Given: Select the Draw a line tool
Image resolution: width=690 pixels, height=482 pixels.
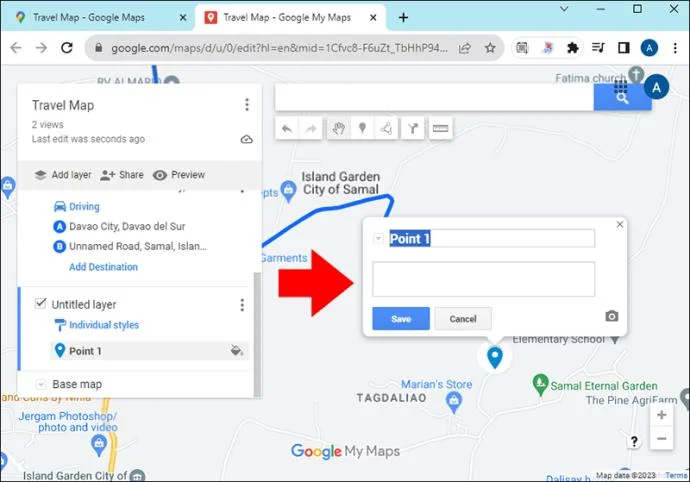Looking at the screenshot, I should click(x=386, y=129).
